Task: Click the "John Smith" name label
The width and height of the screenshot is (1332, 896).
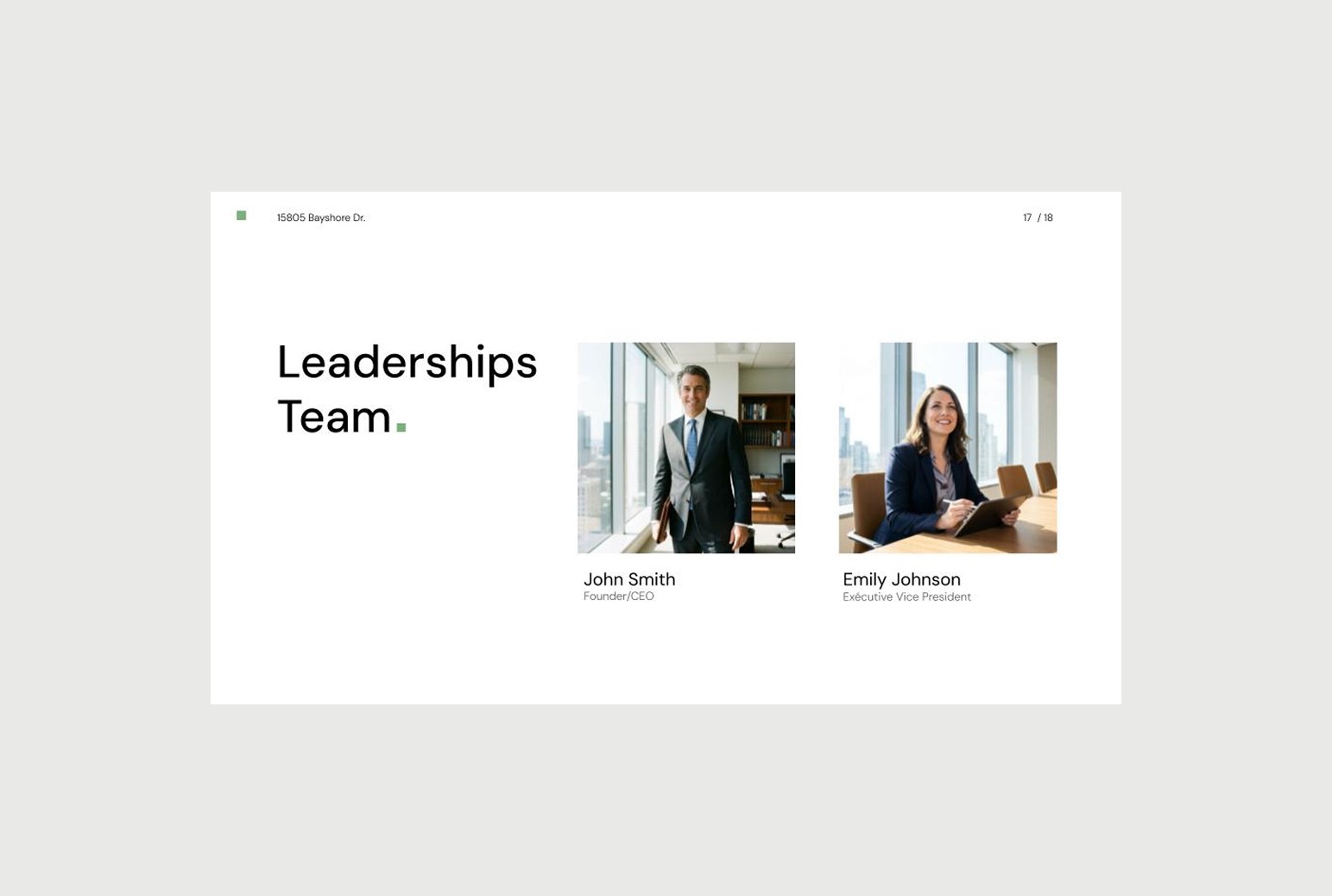Action: point(629,579)
